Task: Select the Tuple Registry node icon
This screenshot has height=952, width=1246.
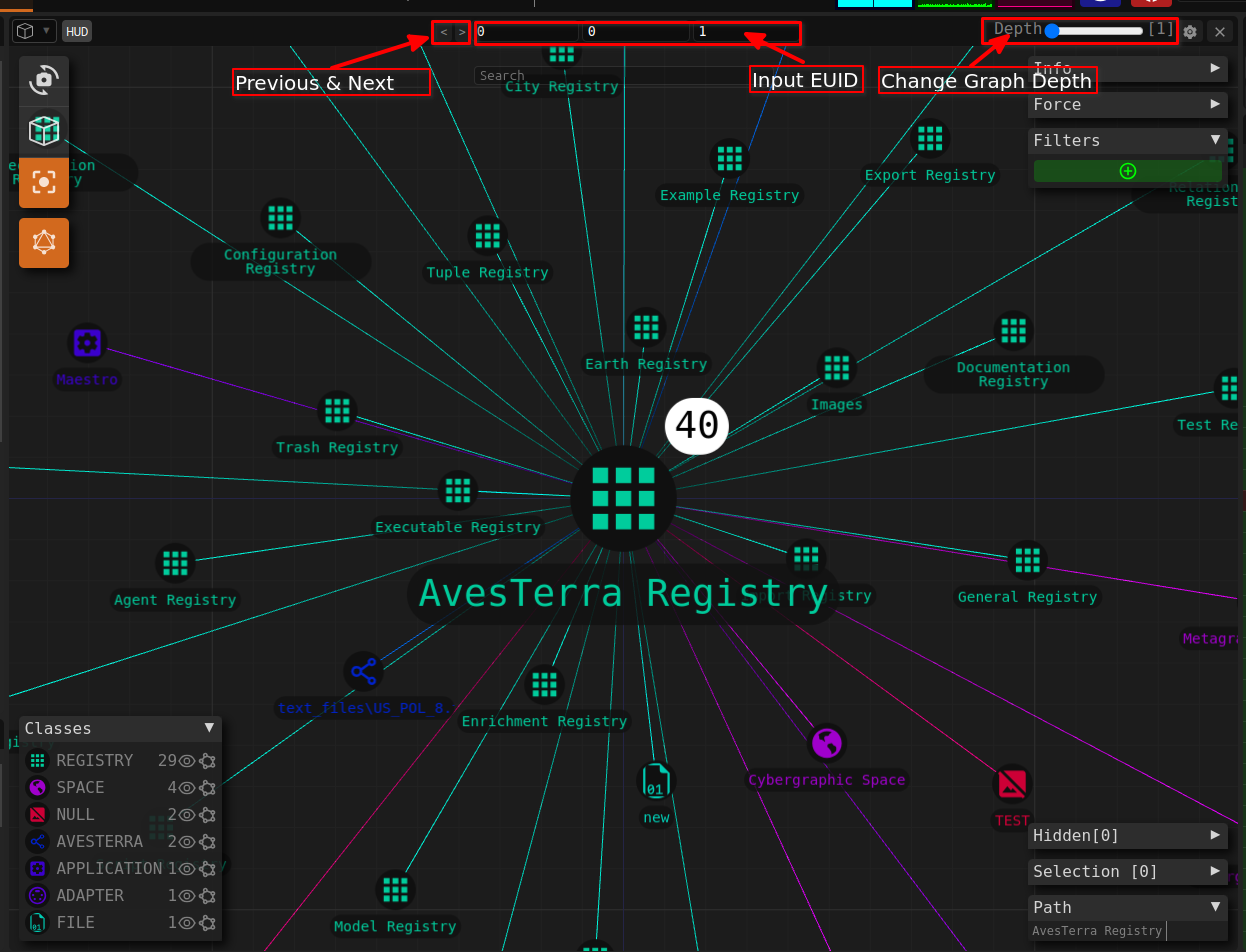Action: click(x=487, y=235)
